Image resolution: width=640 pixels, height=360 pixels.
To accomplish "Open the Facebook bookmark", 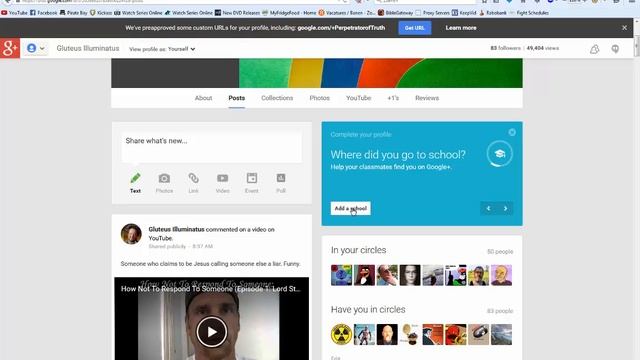I will click(44, 13).
